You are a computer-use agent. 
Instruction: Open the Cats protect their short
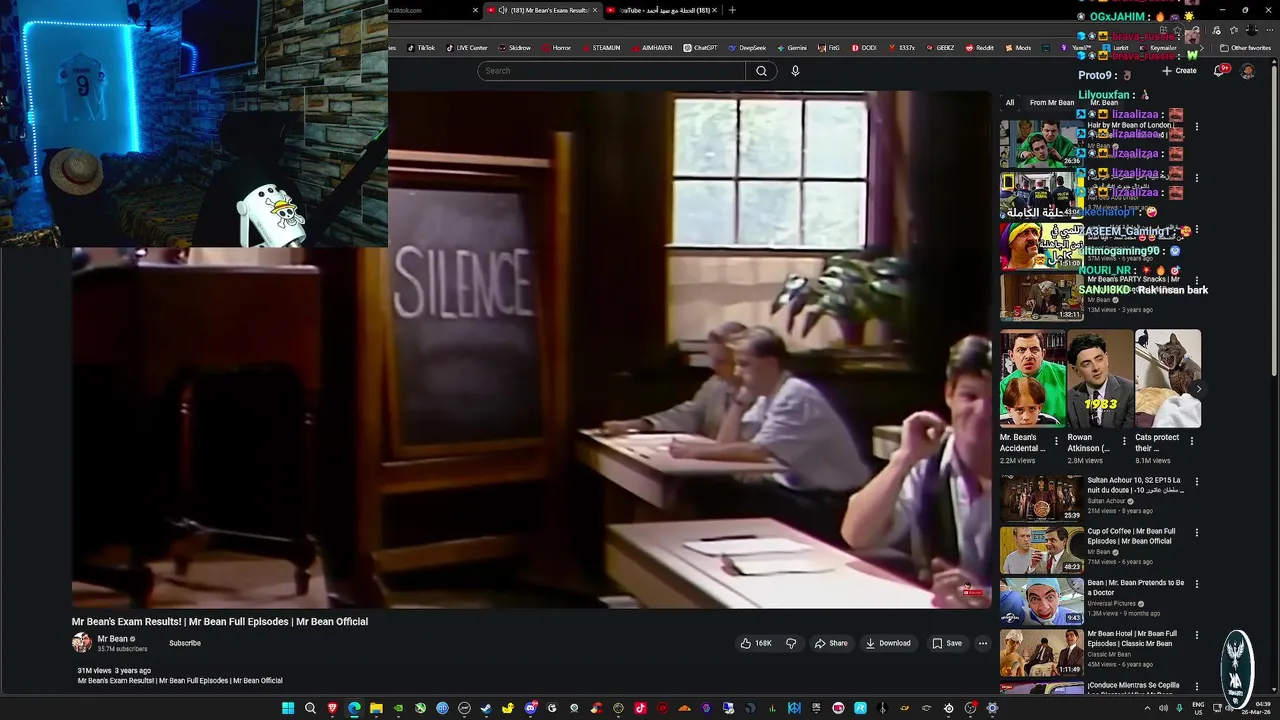[1168, 379]
